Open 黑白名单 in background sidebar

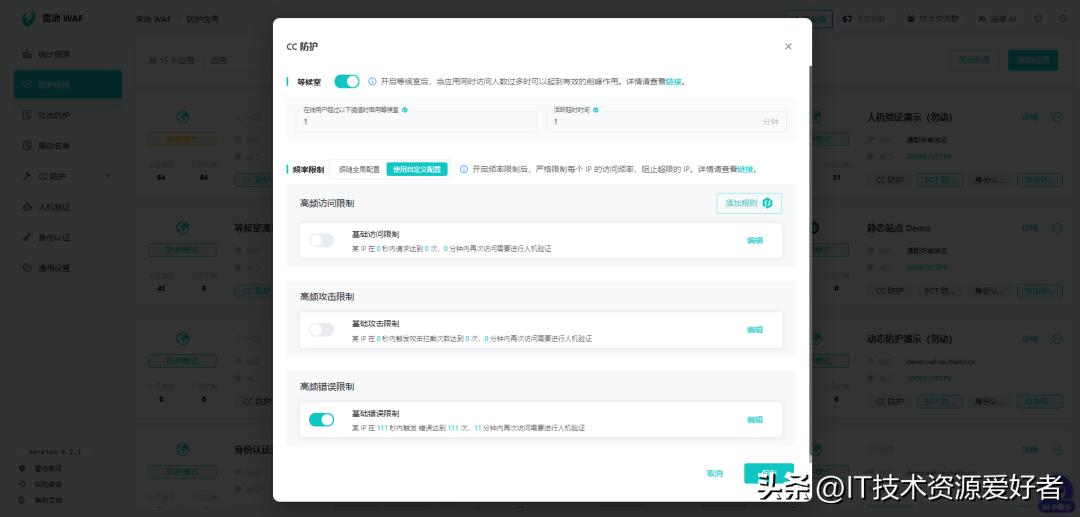click(x=68, y=146)
